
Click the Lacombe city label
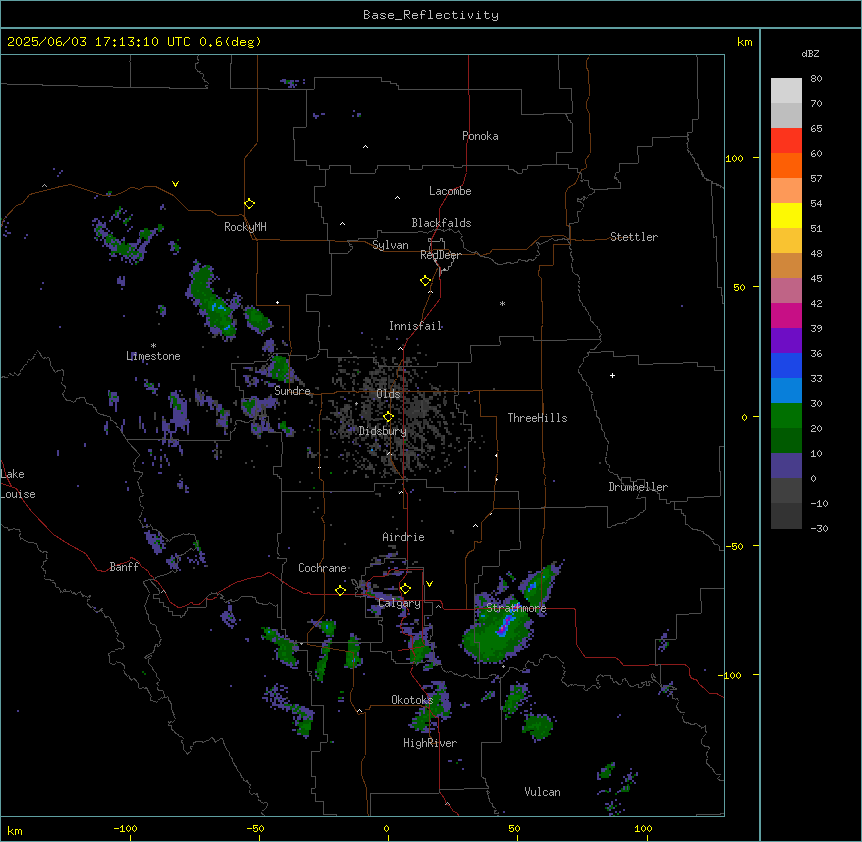pyautogui.click(x=450, y=191)
